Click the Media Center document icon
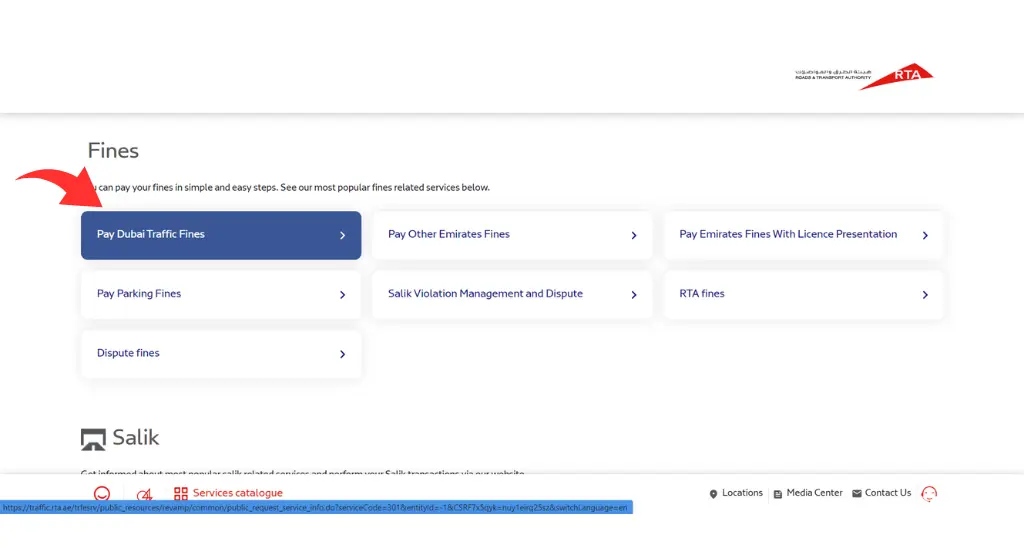The image size is (1024, 558). click(778, 494)
